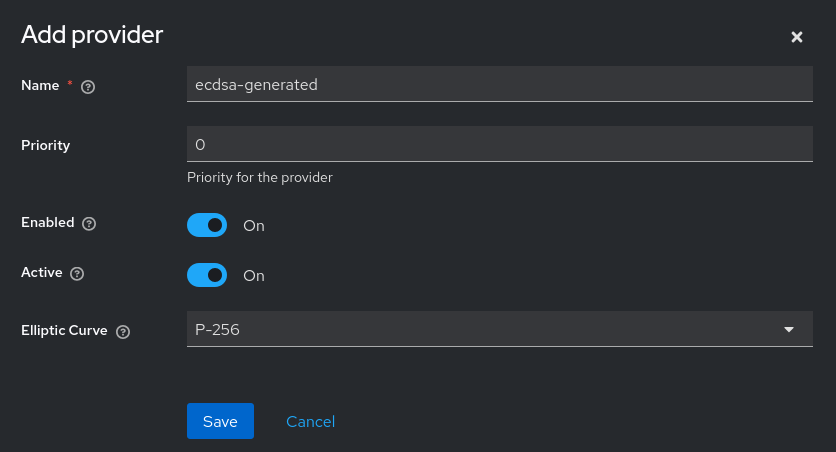Click the Elliptic Curve help icon
The height and width of the screenshot is (452, 836).
pyautogui.click(x=123, y=332)
